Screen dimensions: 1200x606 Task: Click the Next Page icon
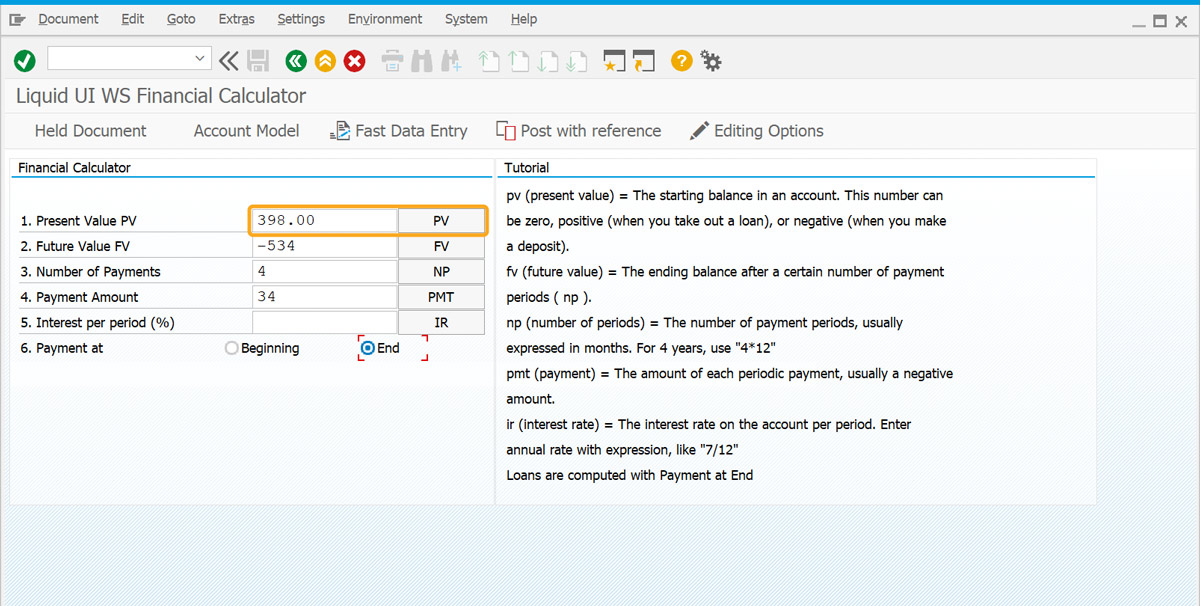point(546,61)
